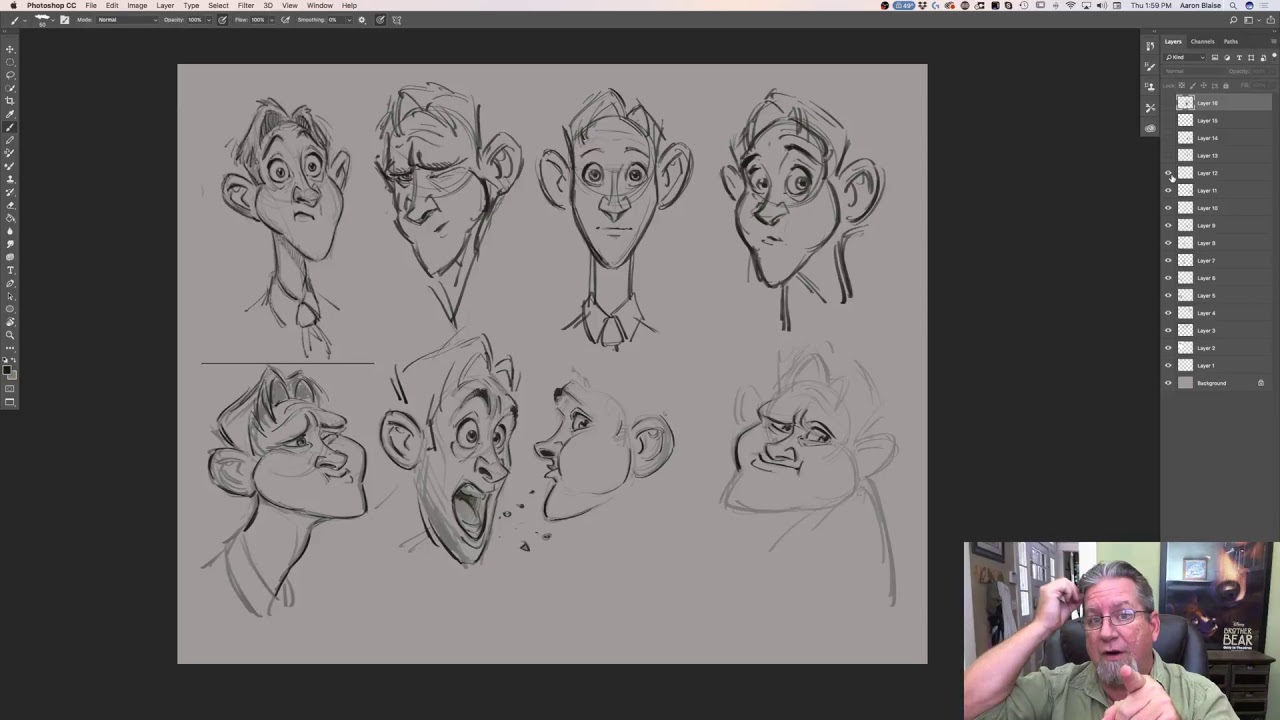Change screen mode icon at toolbar bottom
1280x720 pixels.
(10, 401)
